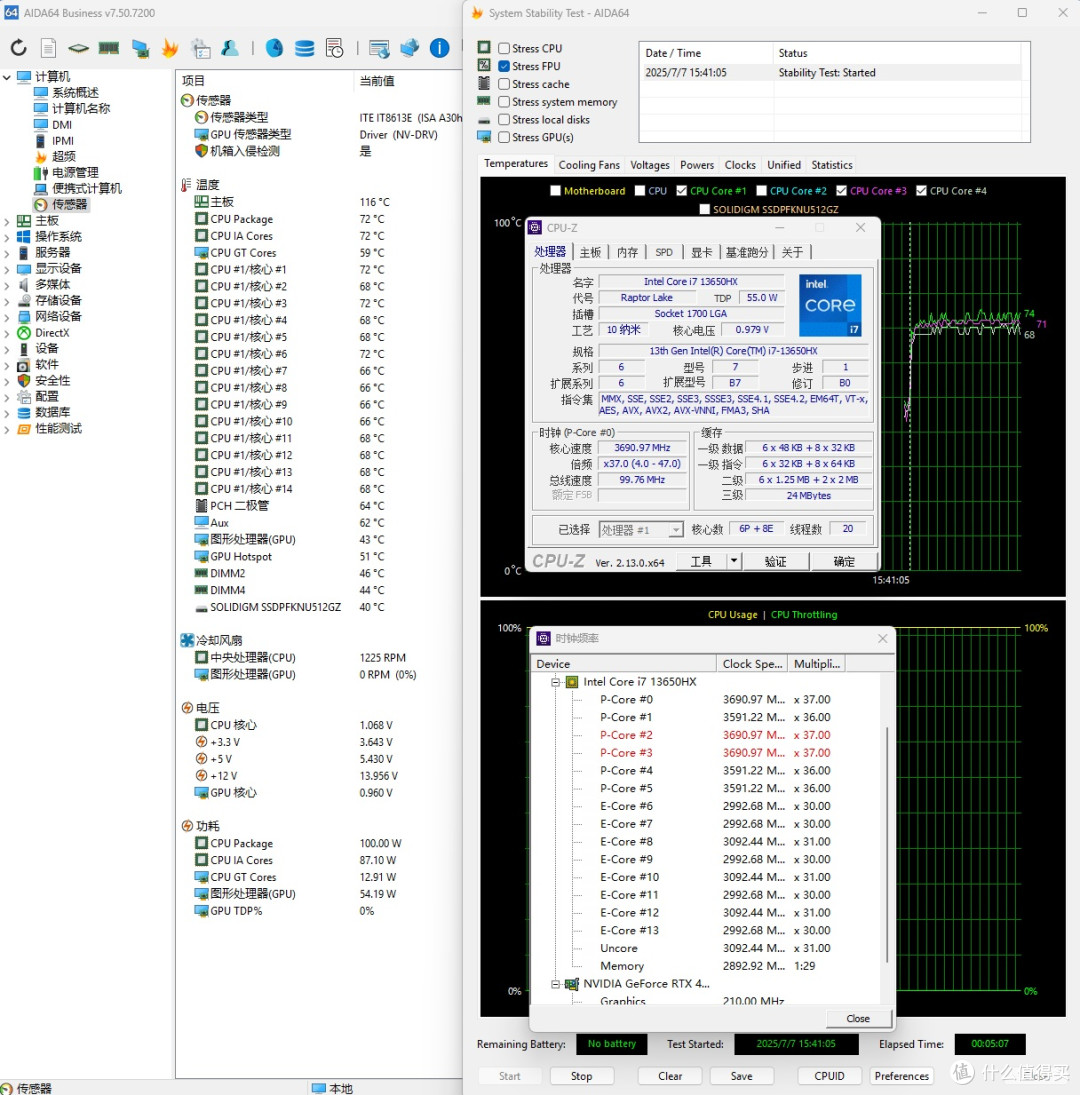Select 传感器 in the computer tree
The image size is (1080, 1095).
tap(69, 205)
